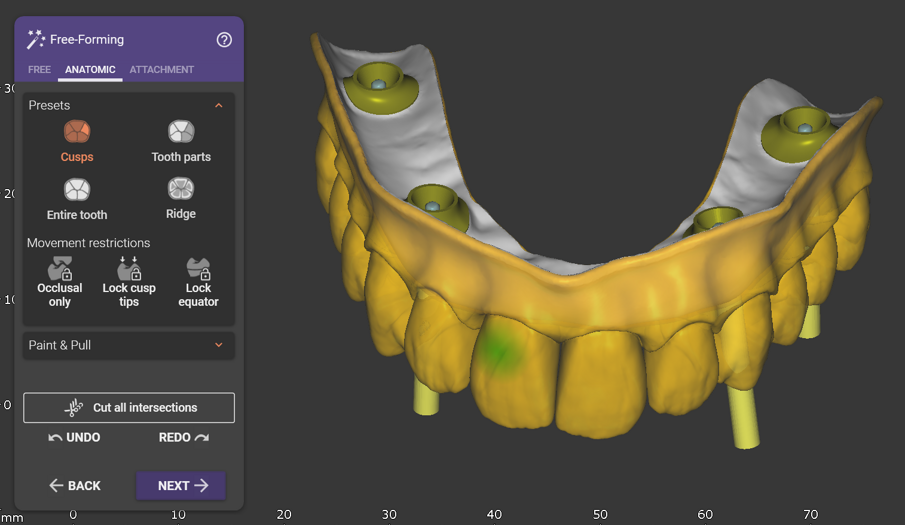Image resolution: width=905 pixels, height=525 pixels.
Task: Expand the Paint & Pull section
Action: click(219, 345)
